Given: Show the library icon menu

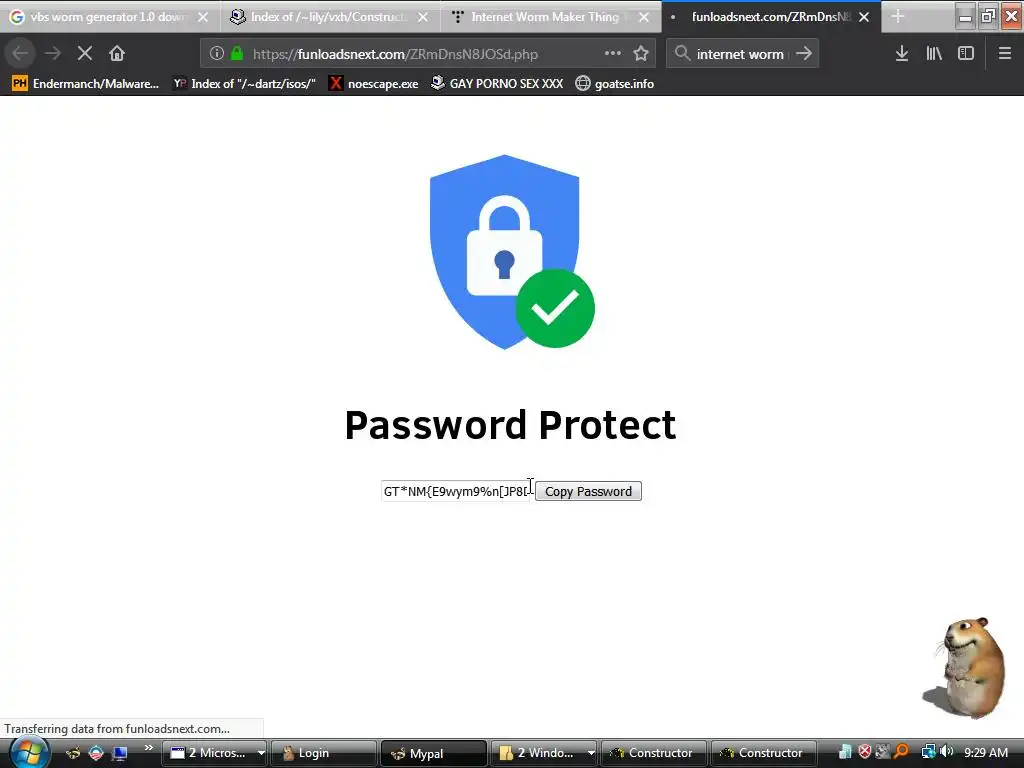Looking at the screenshot, I should [x=934, y=54].
